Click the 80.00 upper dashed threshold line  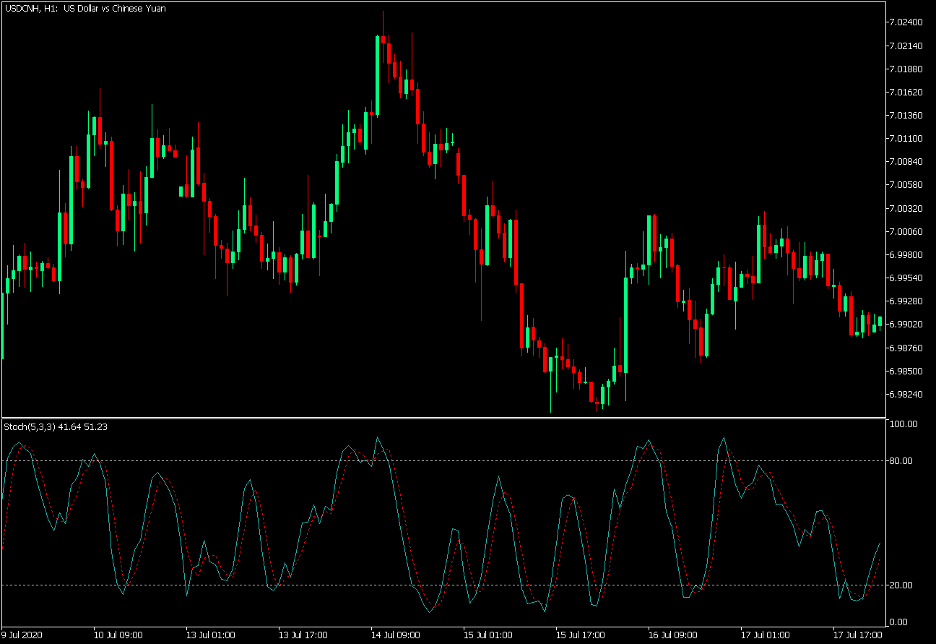(450, 462)
